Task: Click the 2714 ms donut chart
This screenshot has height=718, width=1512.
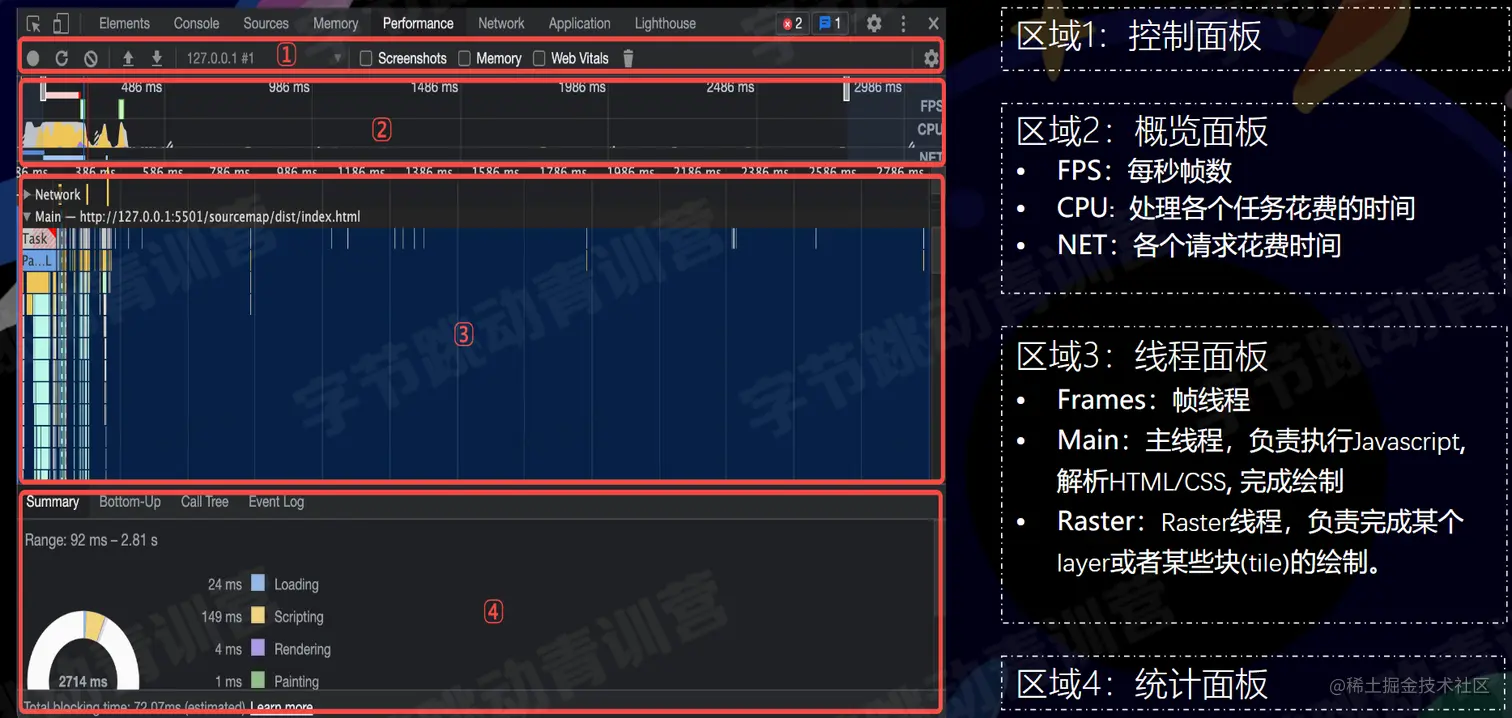Action: [x=83, y=650]
